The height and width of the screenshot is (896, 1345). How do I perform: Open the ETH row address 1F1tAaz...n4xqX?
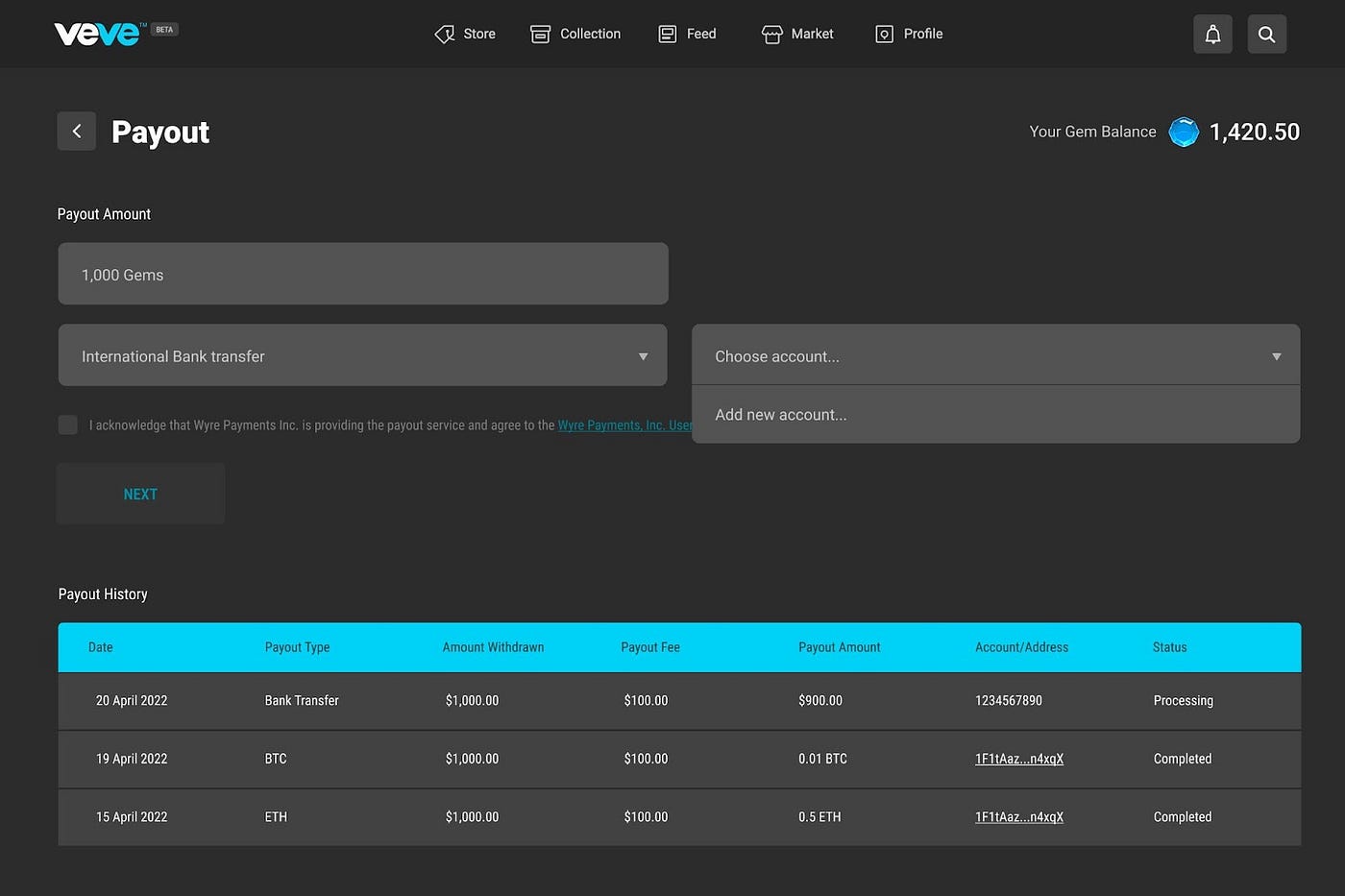[x=1019, y=817]
